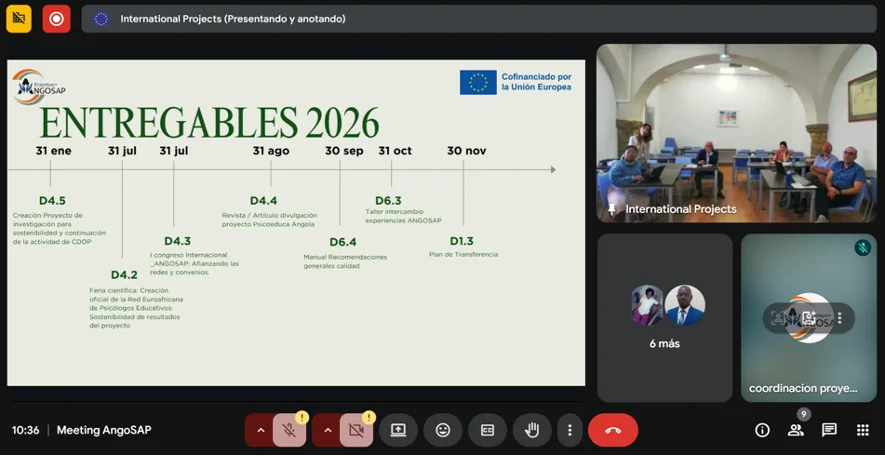Image resolution: width=885 pixels, height=456 pixels.
Task: Click the yellow captions-off icon at top left
Action: (19, 18)
